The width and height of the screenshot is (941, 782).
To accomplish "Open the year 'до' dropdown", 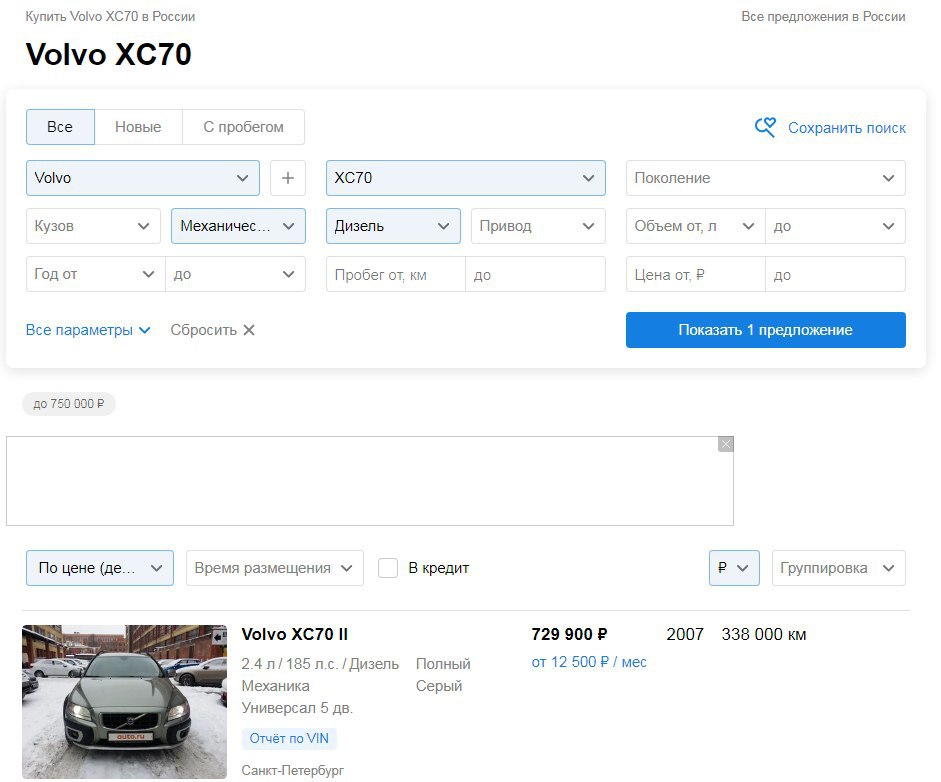I will pyautogui.click(x=235, y=274).
